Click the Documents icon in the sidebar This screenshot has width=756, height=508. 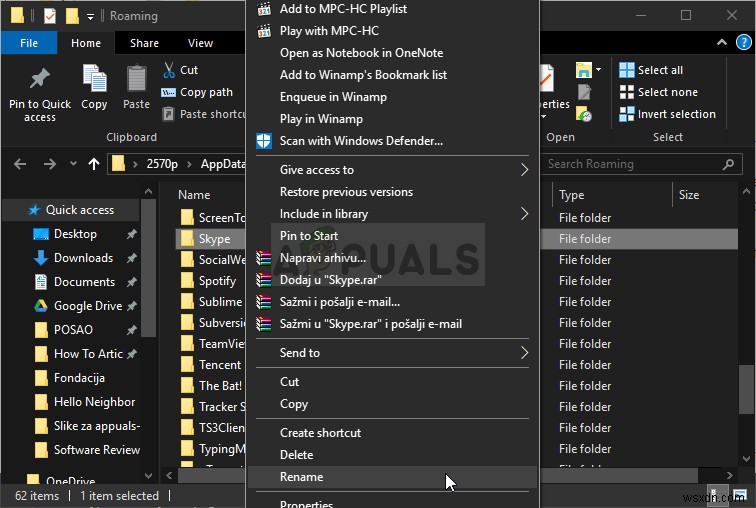click(x=41, y=282)
